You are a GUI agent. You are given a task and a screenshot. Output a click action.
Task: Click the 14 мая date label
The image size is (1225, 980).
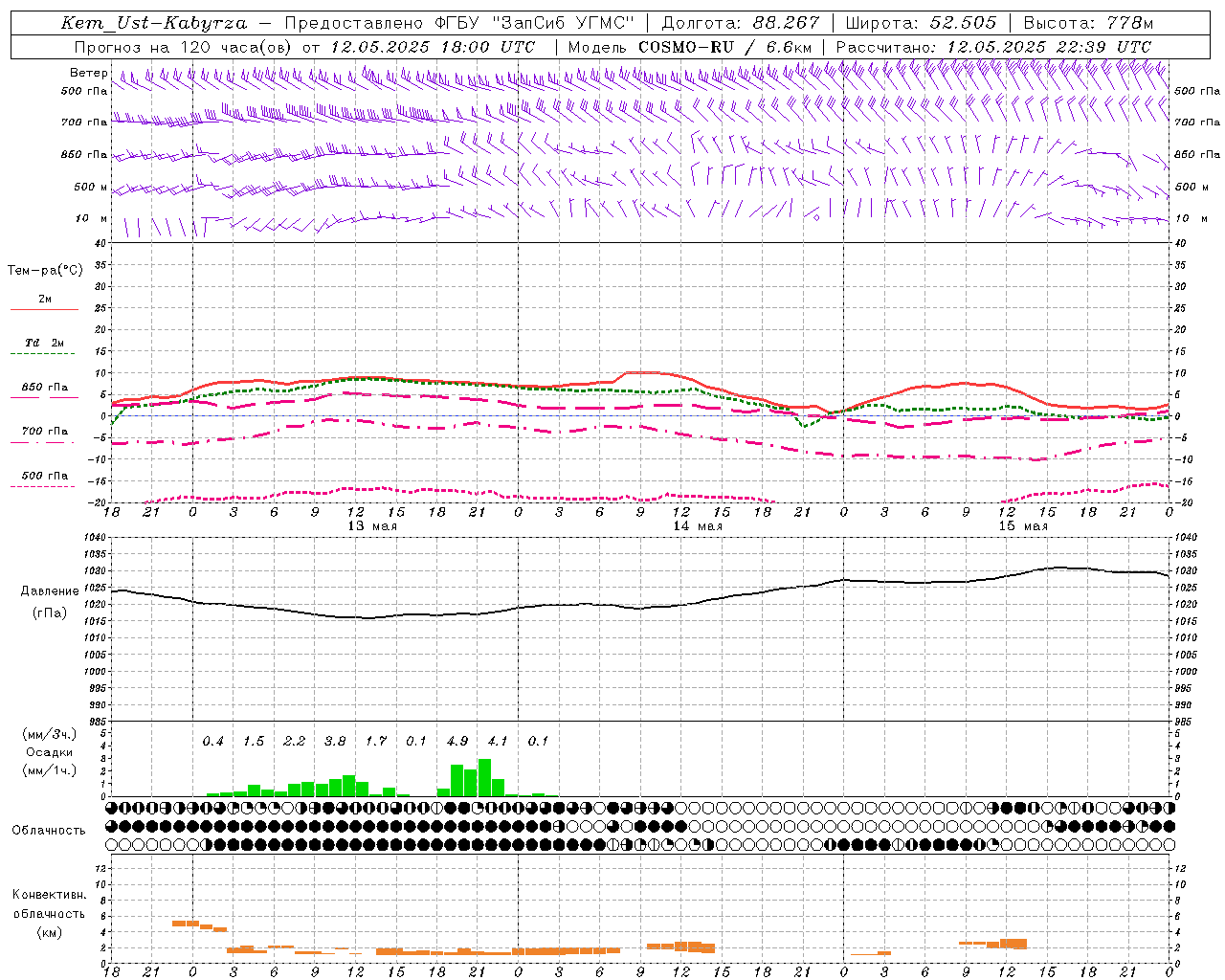tap(698, 526)
